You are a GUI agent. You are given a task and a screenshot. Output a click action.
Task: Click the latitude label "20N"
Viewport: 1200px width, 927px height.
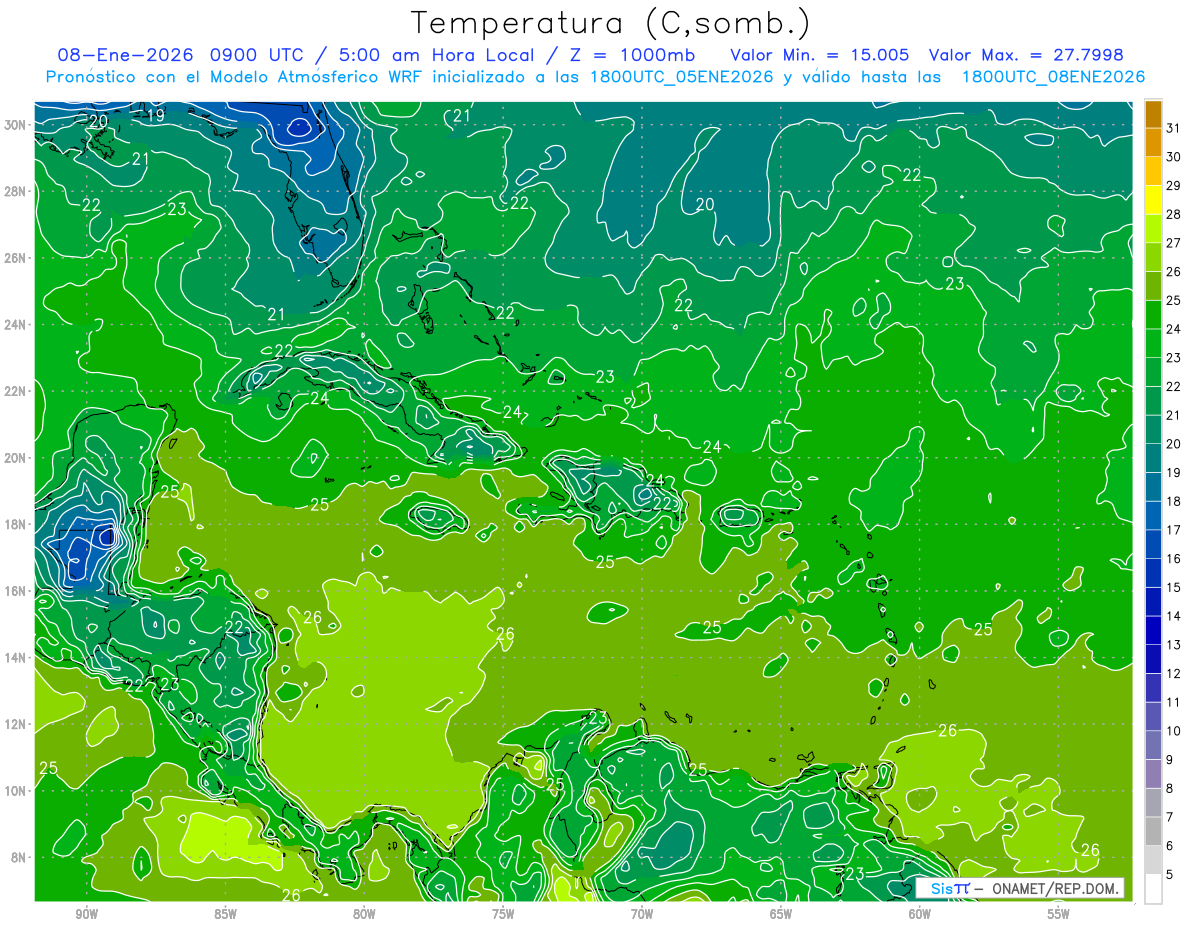(x=15, y=458)
